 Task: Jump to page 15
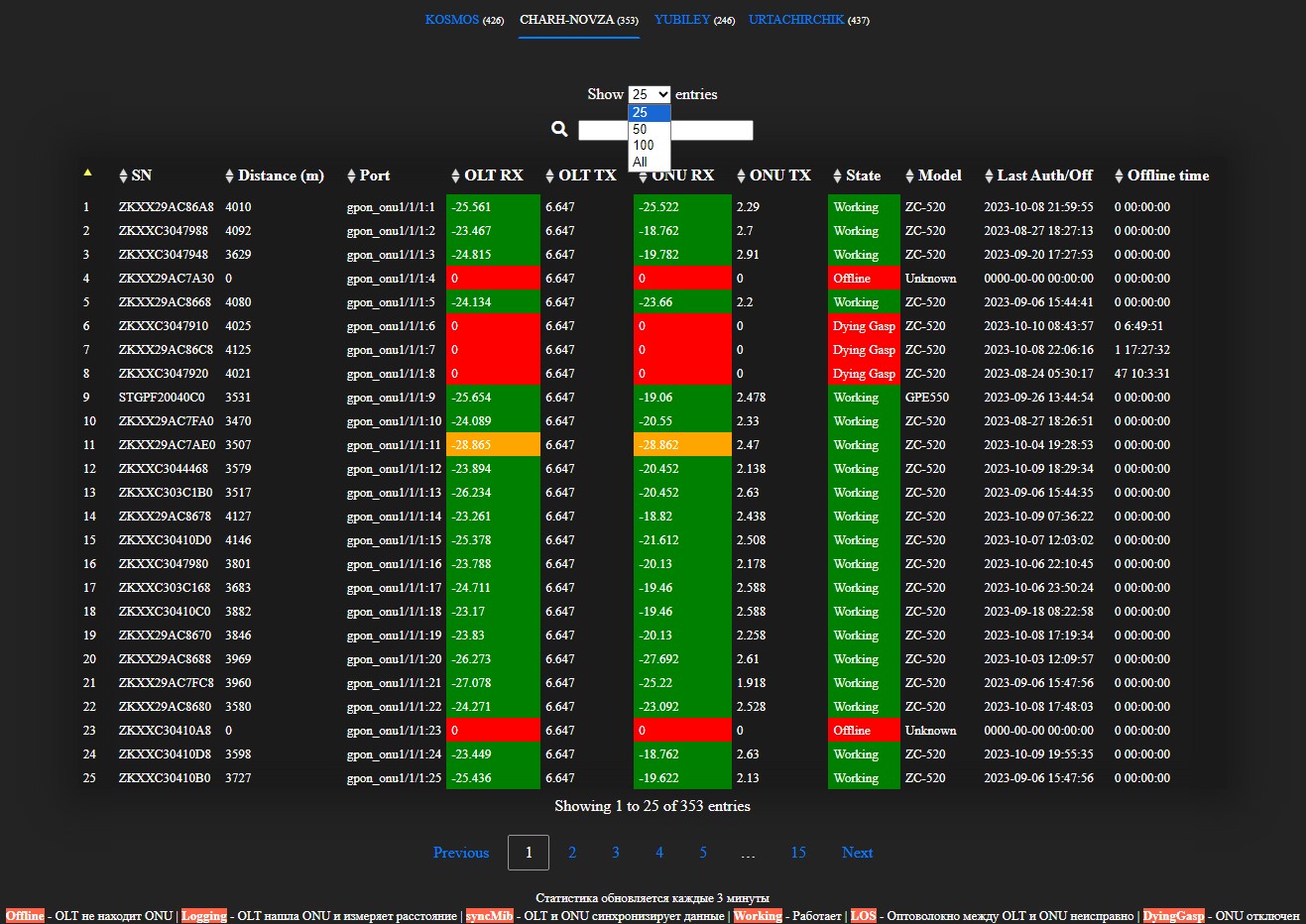798,853
